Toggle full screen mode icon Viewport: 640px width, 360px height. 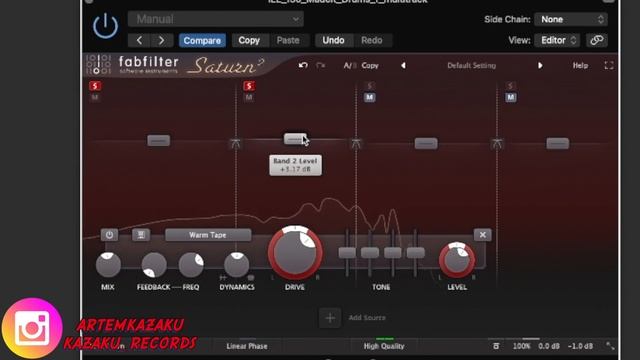[x=609, y=65]
